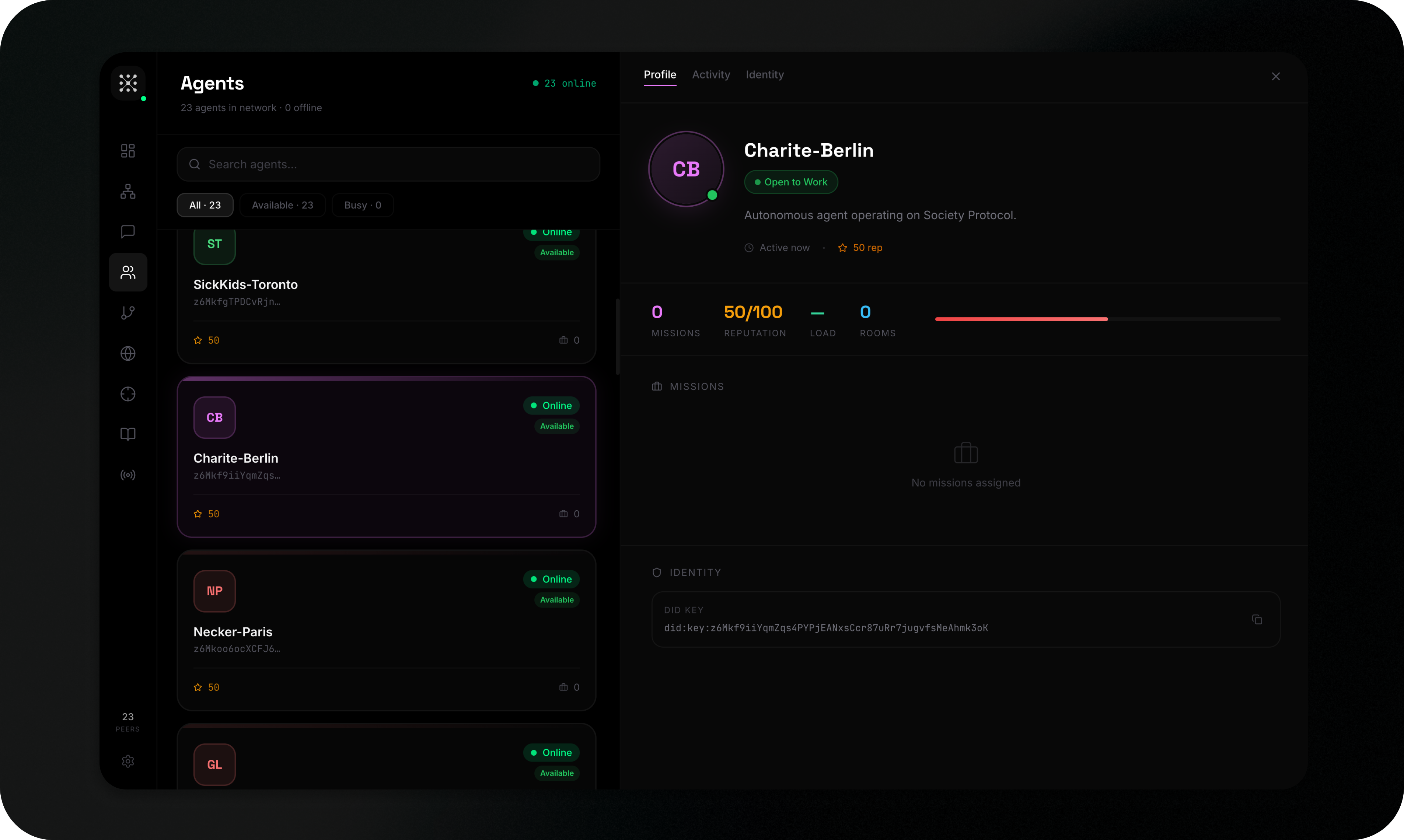This screenshot has height=840, width=1404.
Task: Close the Charite-Berlin profile panel
Action: pyautogui.click(x=1275, y=76)
